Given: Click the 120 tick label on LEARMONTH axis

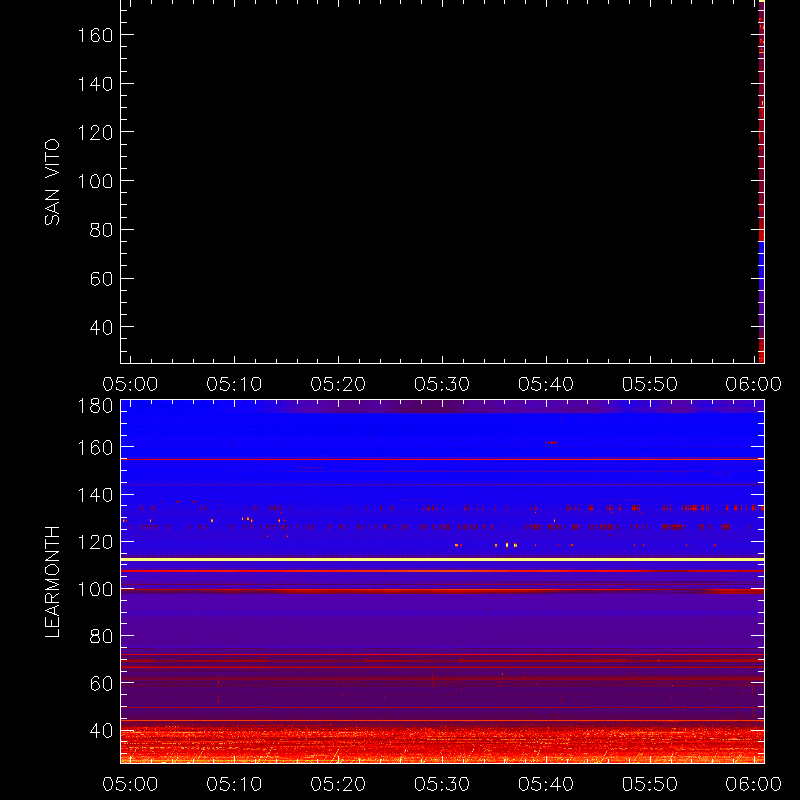Looking at the screenshot, I should pyautogui.click(x=95, y=542).
